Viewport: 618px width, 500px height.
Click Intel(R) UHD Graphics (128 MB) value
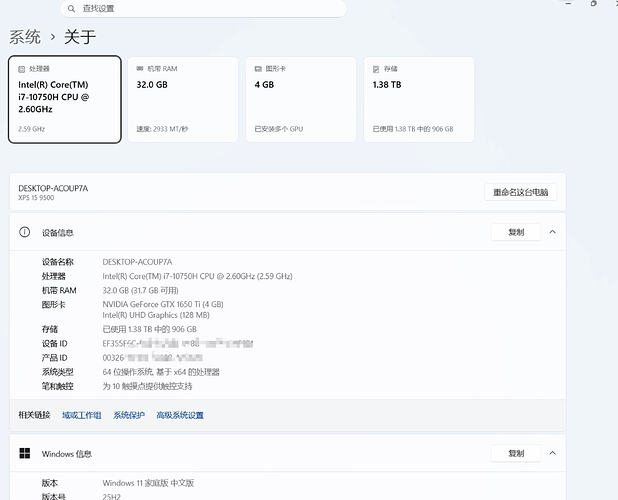click(x=156, y=315)
